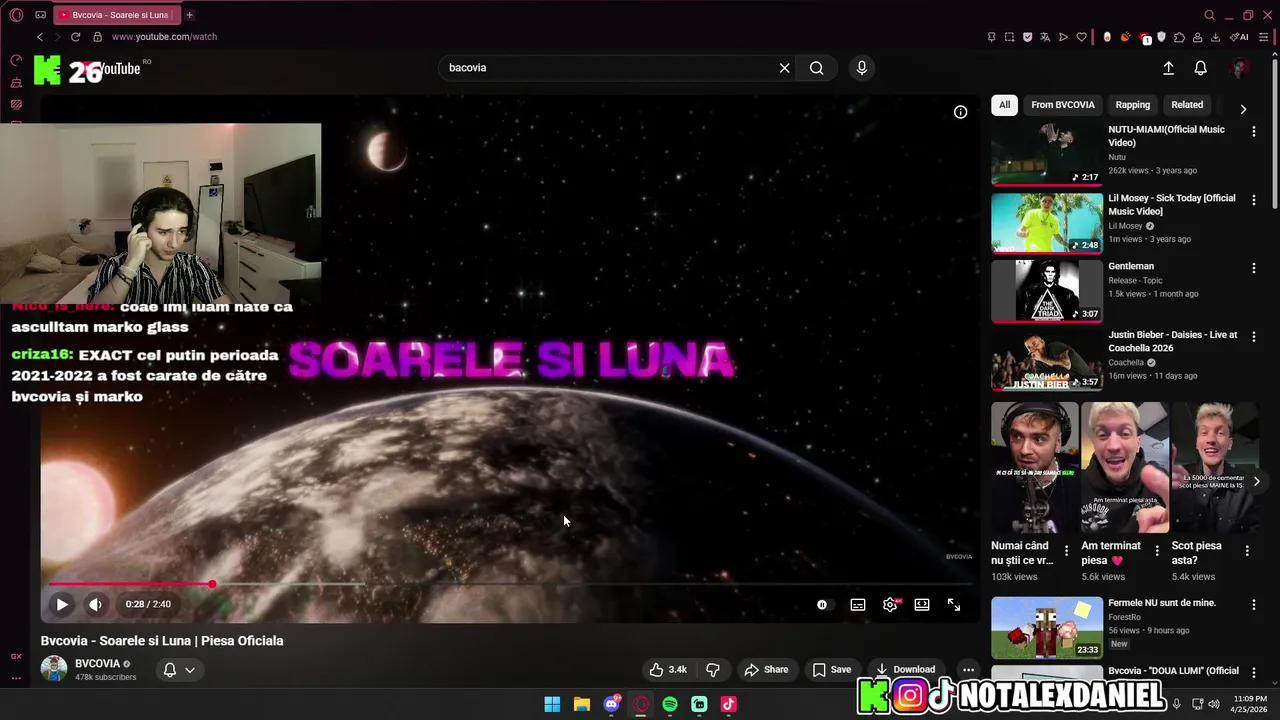This screenshot has width=1280, height=720.
Task: Click the search magnifier button
Action: (817, 68)
